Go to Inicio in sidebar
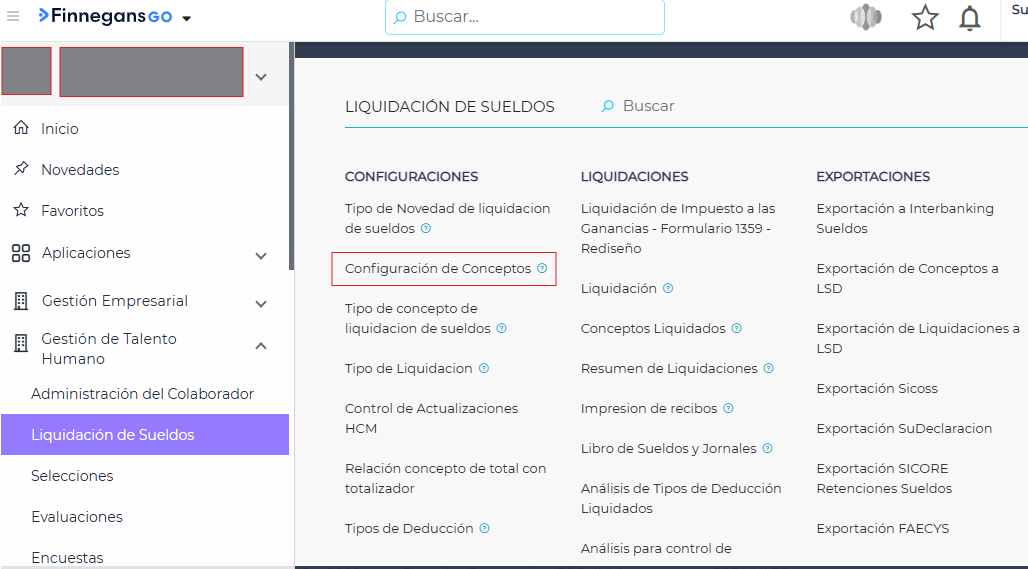The width and height of the screenshot is (1028, 569). coord(59,129)
